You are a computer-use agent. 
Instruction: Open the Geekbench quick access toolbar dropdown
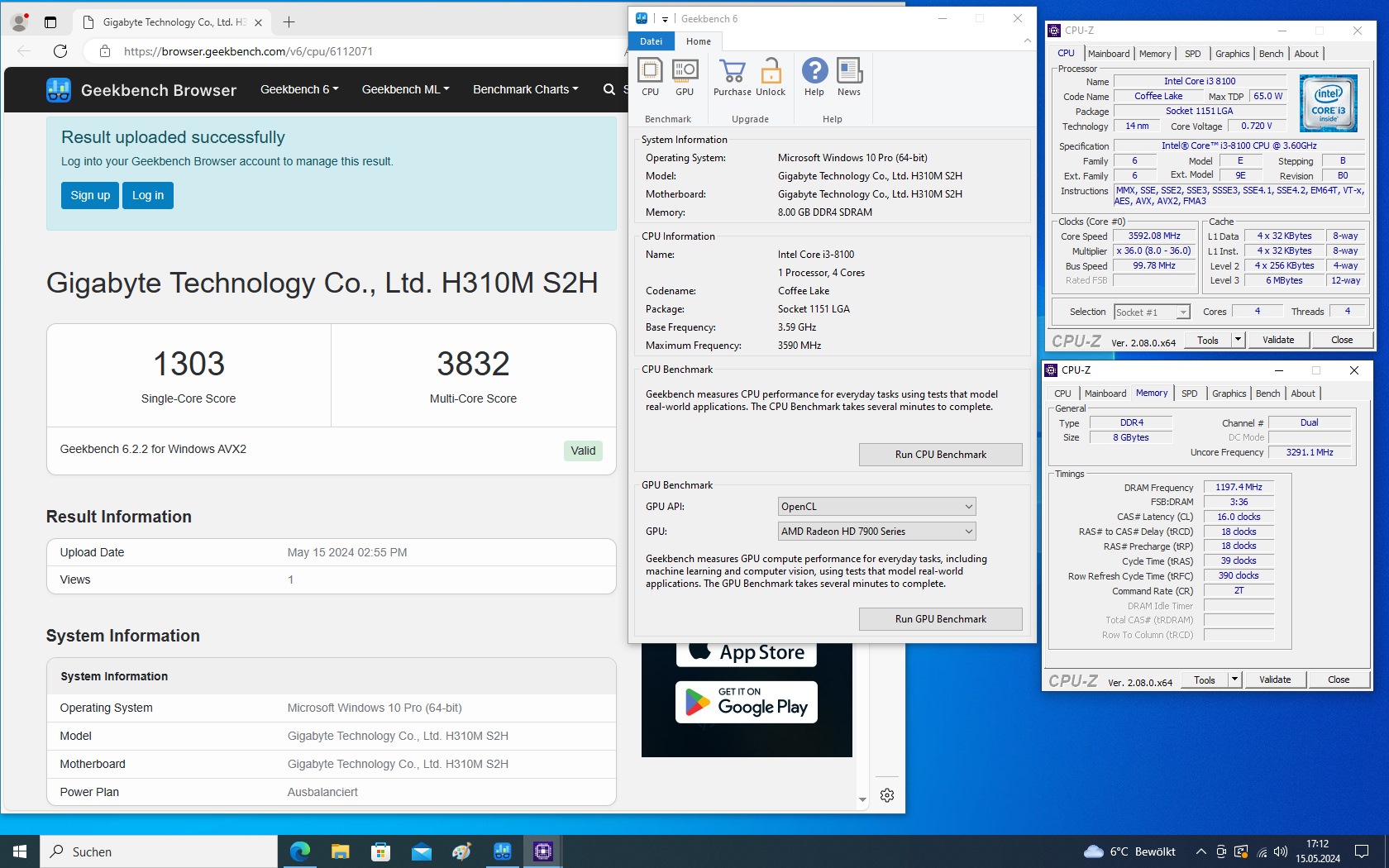[x=665, y=19]
